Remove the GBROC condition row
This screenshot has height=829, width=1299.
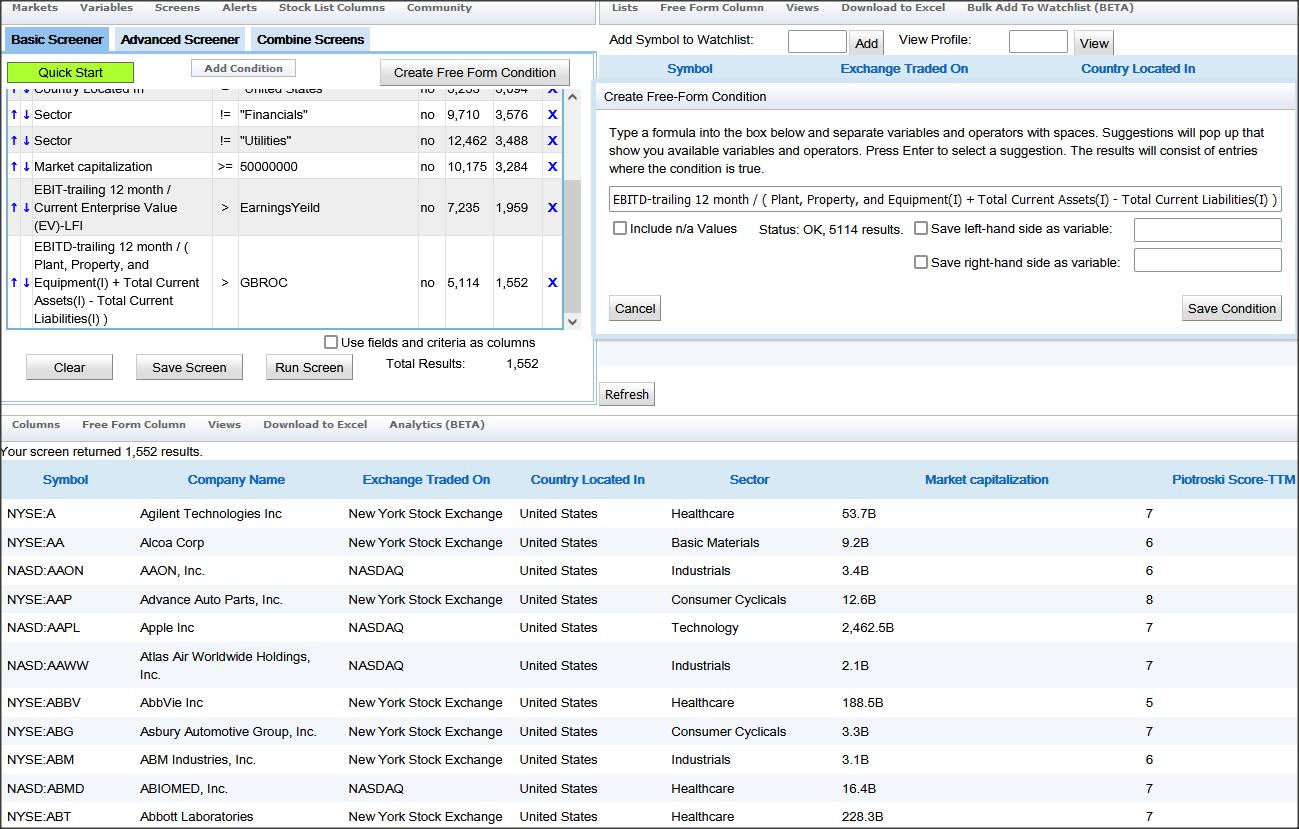[552, 283]
